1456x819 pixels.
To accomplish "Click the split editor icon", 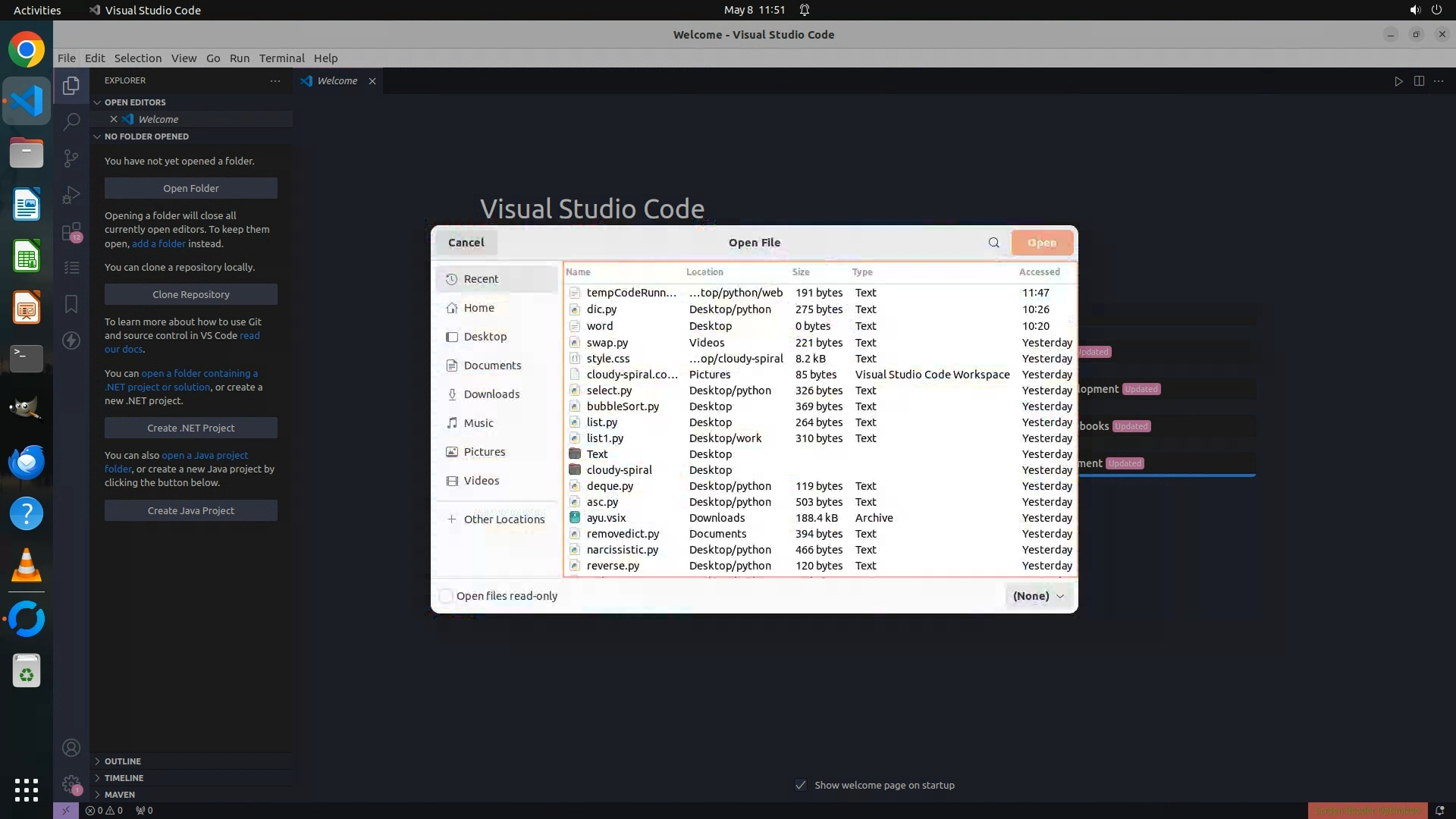I will click(1418, 81).
